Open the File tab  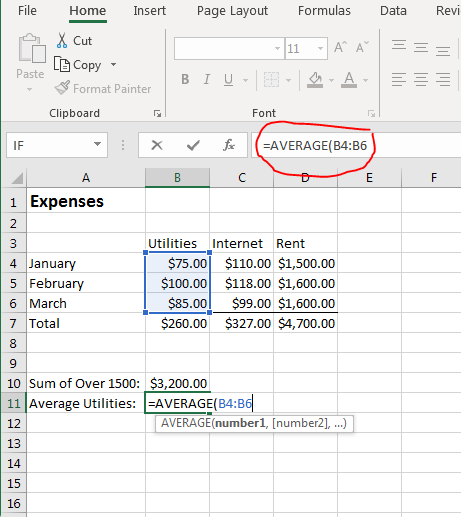pyautogui.click(x=27, y=10)
